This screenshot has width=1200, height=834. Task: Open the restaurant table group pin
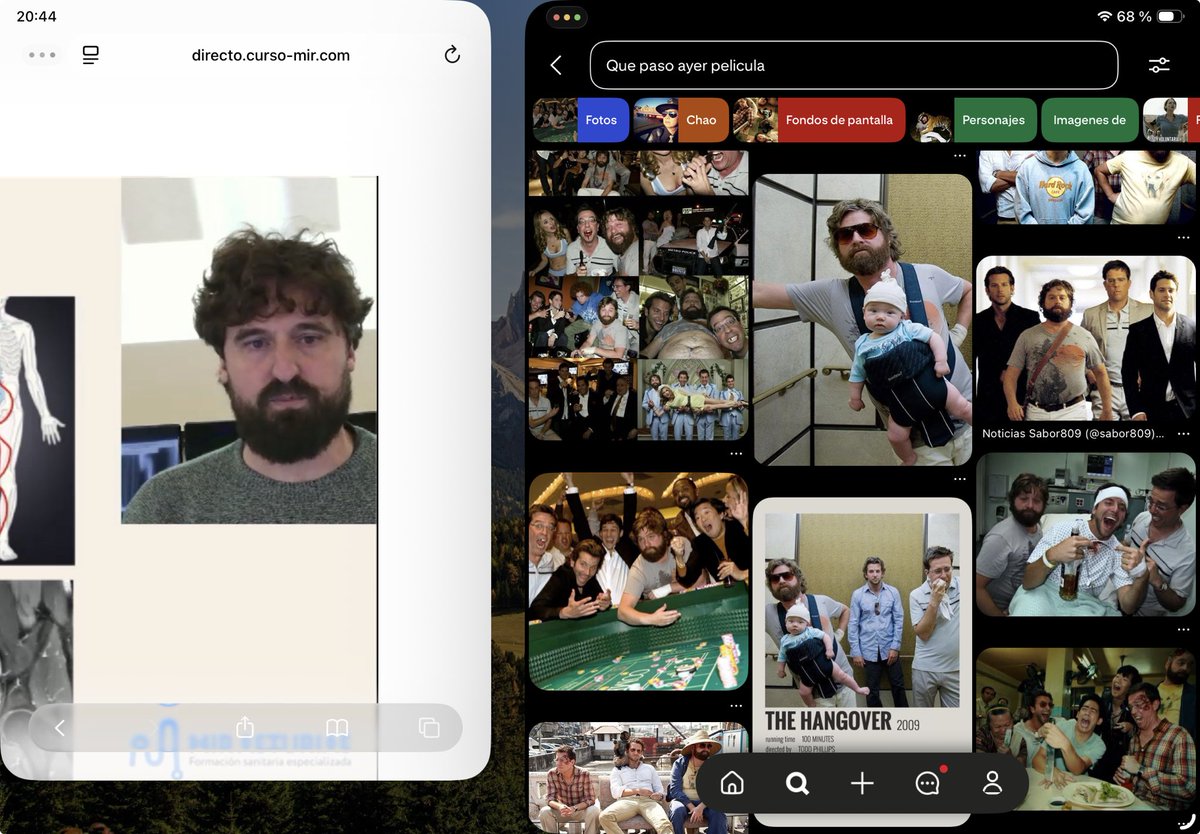[1086, 729]
